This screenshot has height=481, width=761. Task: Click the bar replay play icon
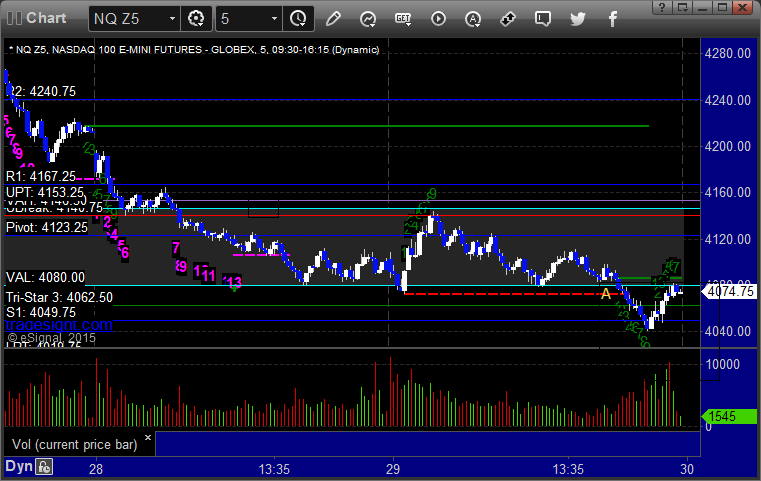438,18
